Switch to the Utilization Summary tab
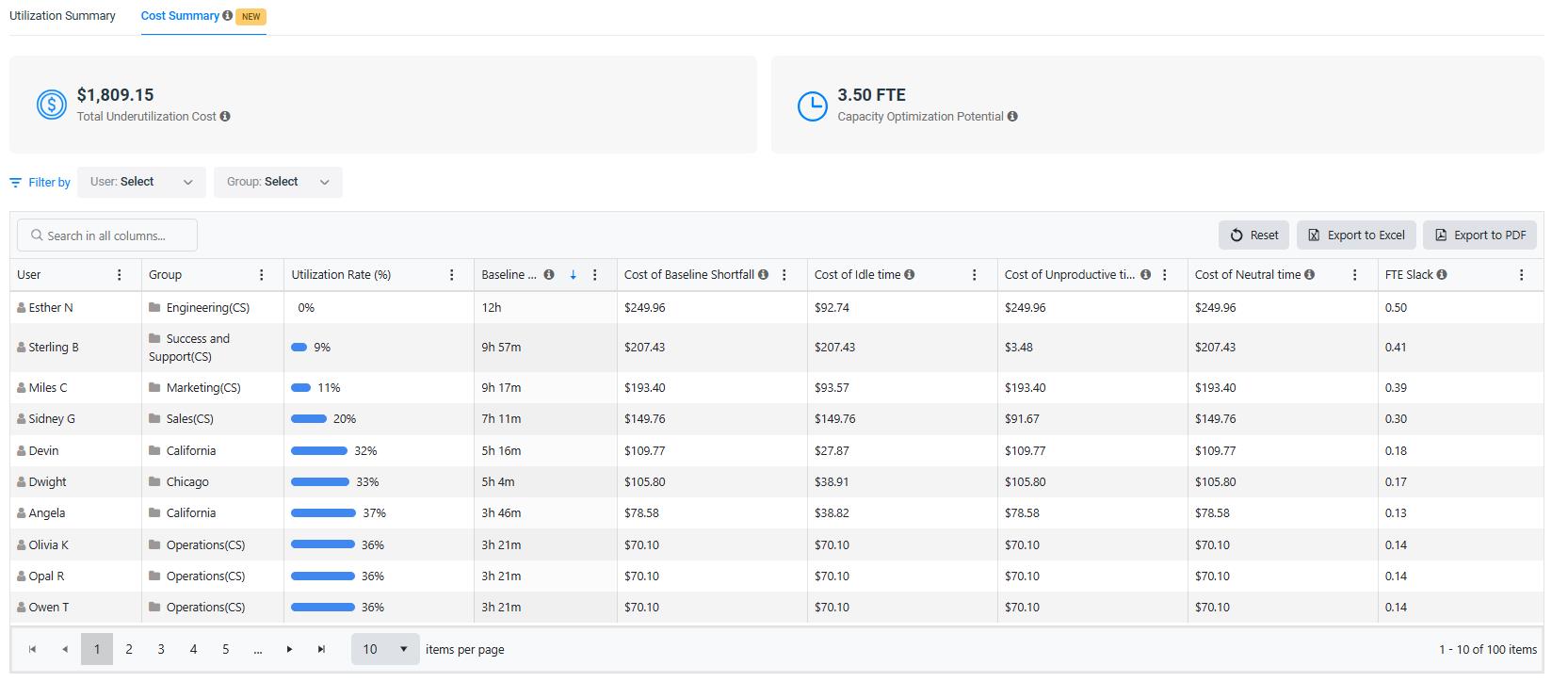1568x682 pixels. click(x=62, y=16)
